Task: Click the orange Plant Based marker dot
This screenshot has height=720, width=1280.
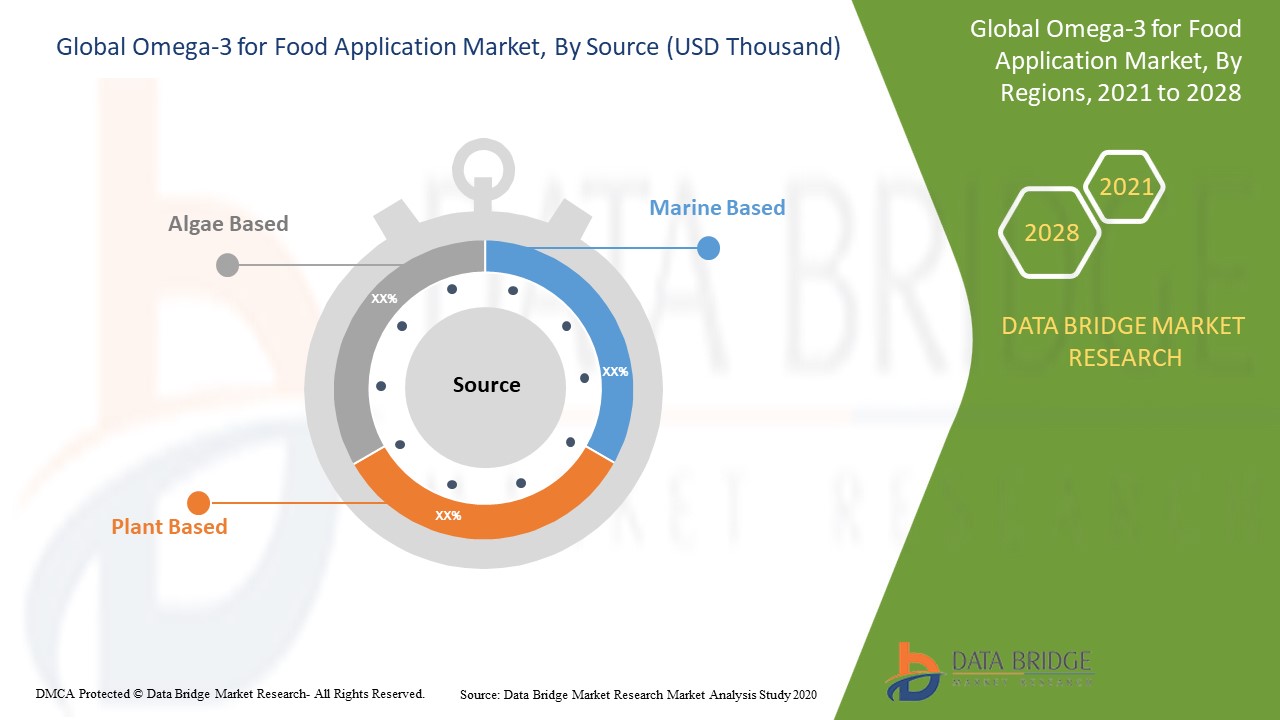Action: (x=199, y=503)
